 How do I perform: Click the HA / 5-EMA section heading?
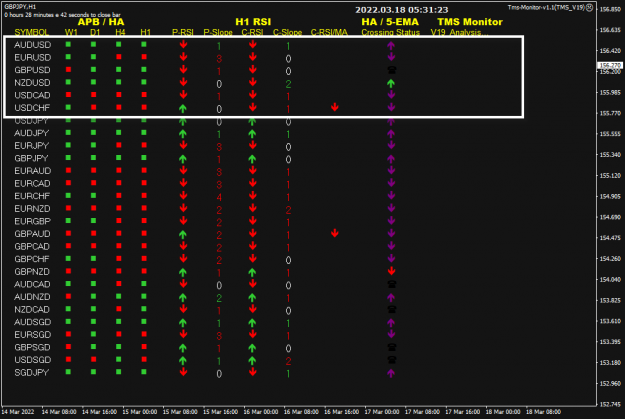[390, 22]
